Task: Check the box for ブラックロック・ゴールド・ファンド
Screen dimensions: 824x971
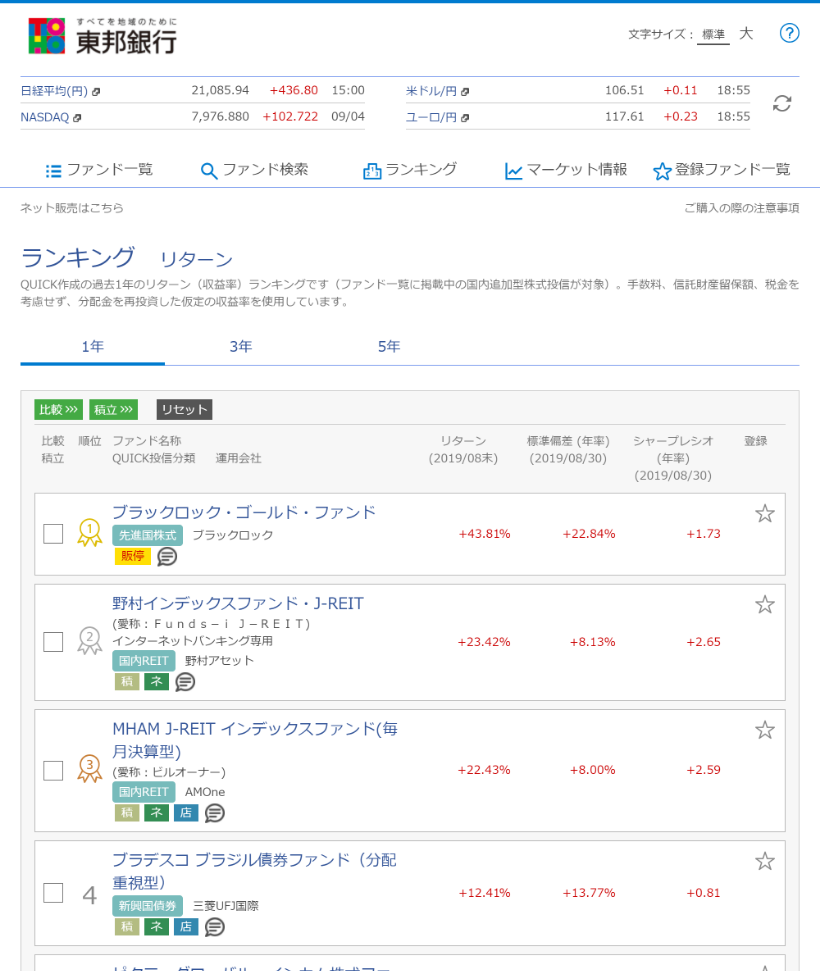Action: click(x=53, y=534)
